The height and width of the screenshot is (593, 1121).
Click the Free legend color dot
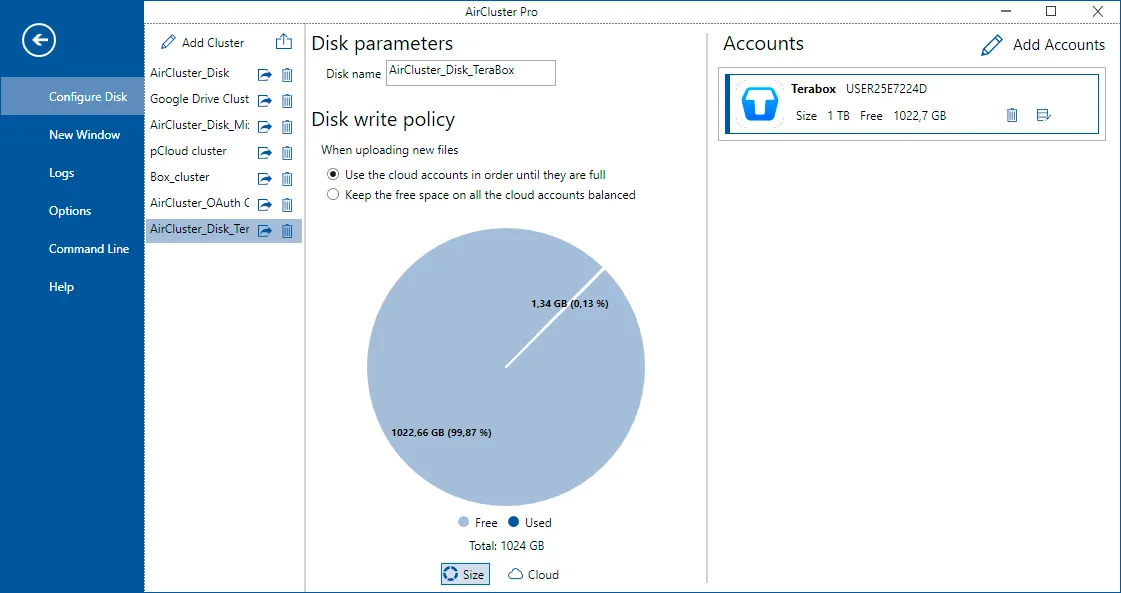tap(463, 522)
